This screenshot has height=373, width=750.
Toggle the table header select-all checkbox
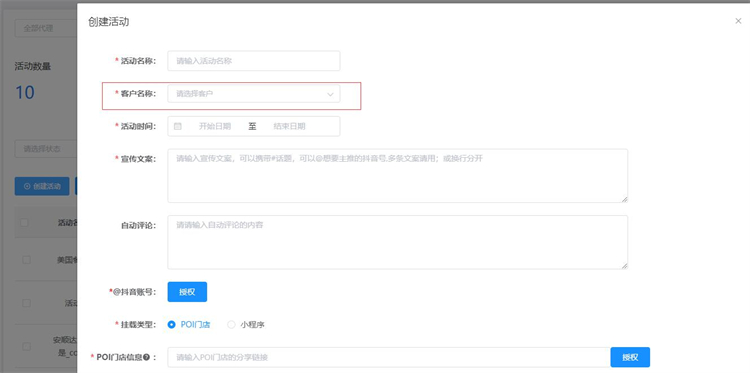click(x=24, y=222)
